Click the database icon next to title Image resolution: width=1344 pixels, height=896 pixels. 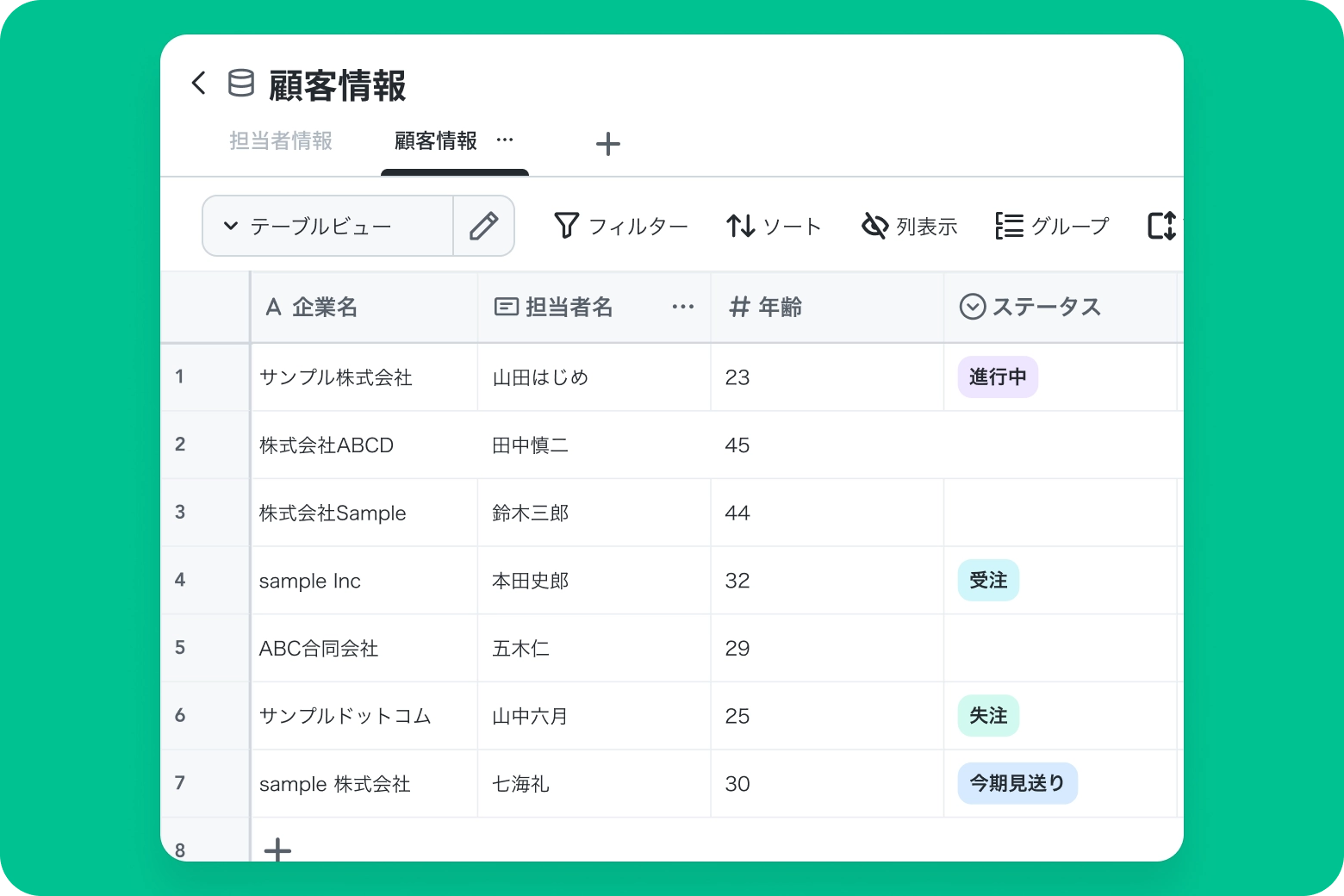(240, 84)
